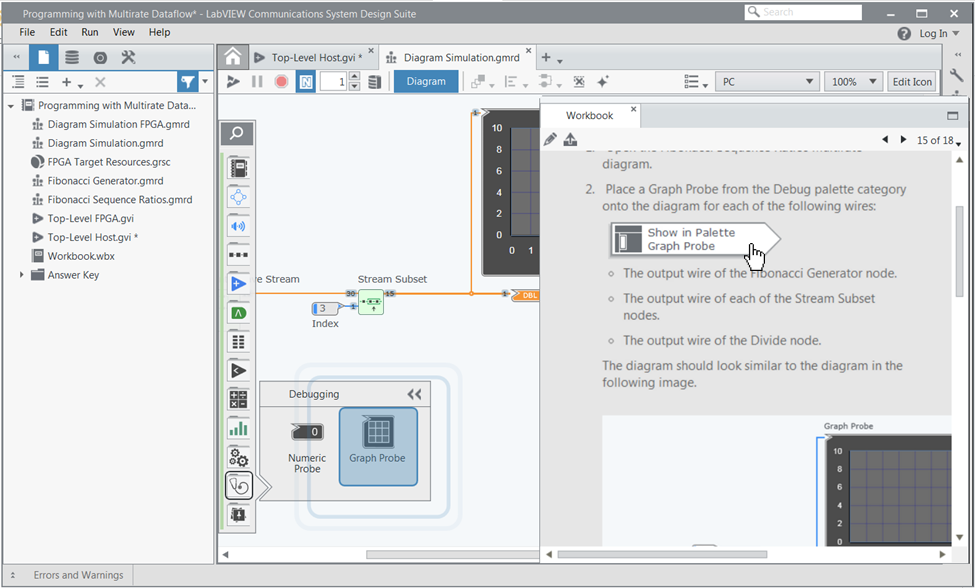The height and width of the screenshot is (588, 975).
Task: Click the Stream Subset node on diagram
Action: pyautogui.click(x=371, y=301)
